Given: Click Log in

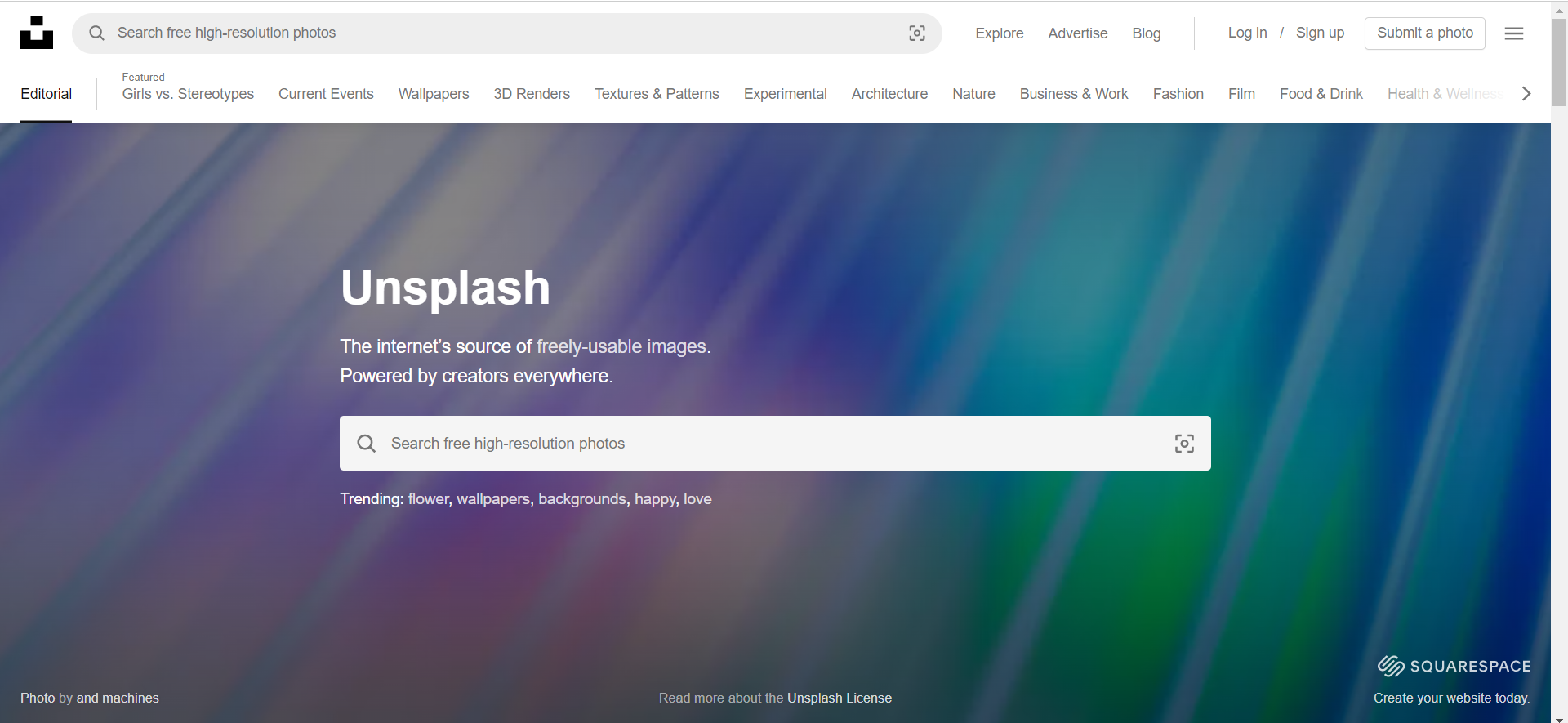Looking at the screenshot, I should [1248, 33].
